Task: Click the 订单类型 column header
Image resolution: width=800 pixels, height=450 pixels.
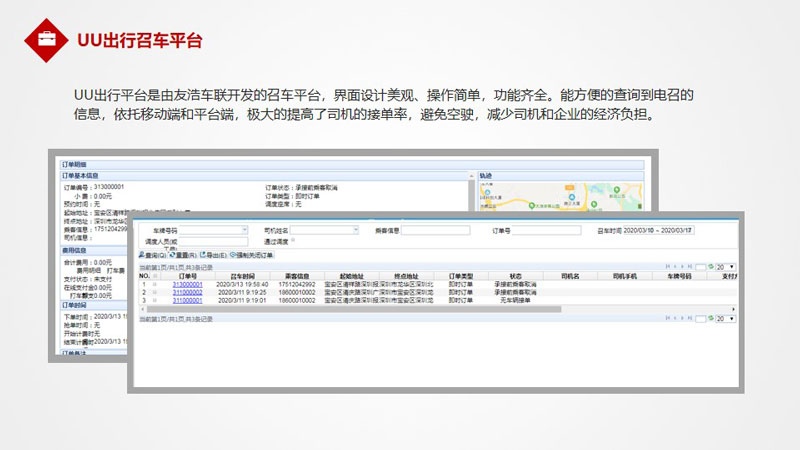Action: point(461,276)
